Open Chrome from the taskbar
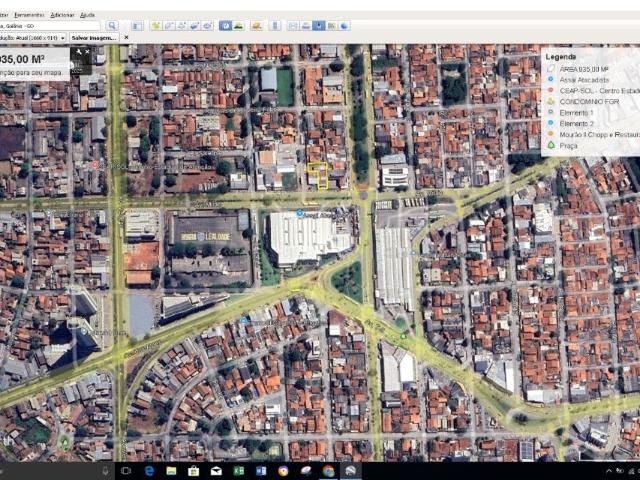Screen dimensions: 640x480 pos(328,471)
